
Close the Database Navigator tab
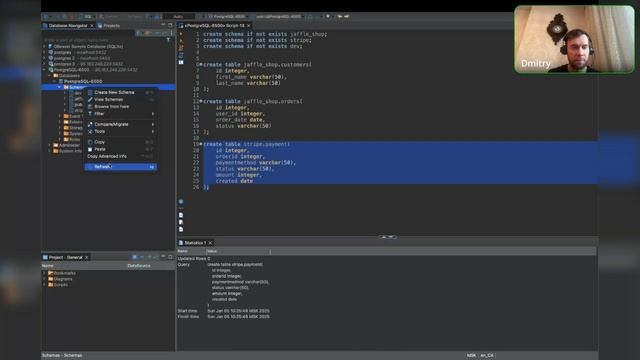click(x=92, y=25)
